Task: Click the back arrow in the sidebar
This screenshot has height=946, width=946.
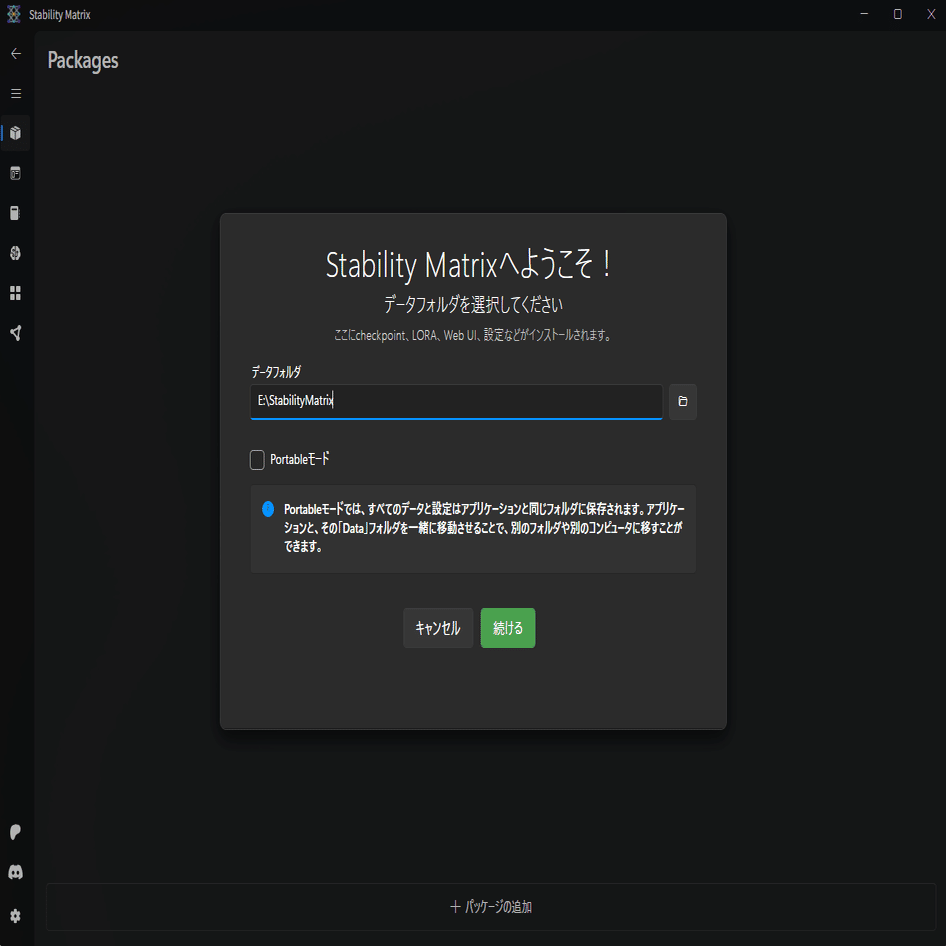Action: (x=16, y=54)
